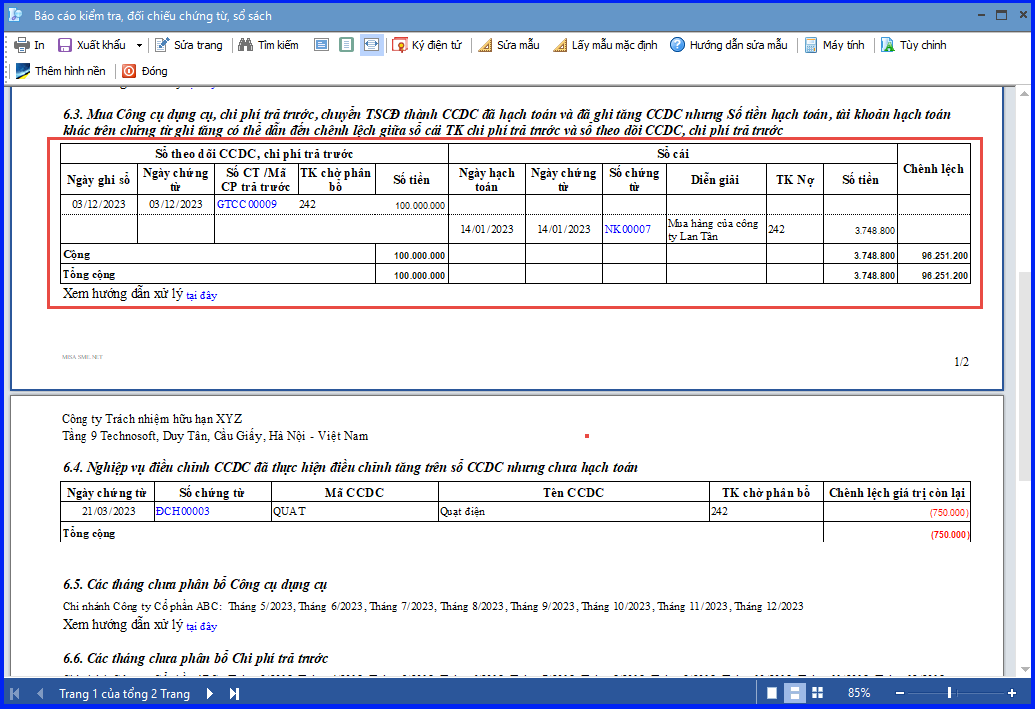Viewport: 1035px width, 709px height.
Task: Toggle the highlighted page-width view icon
Action: pos(372,45)
